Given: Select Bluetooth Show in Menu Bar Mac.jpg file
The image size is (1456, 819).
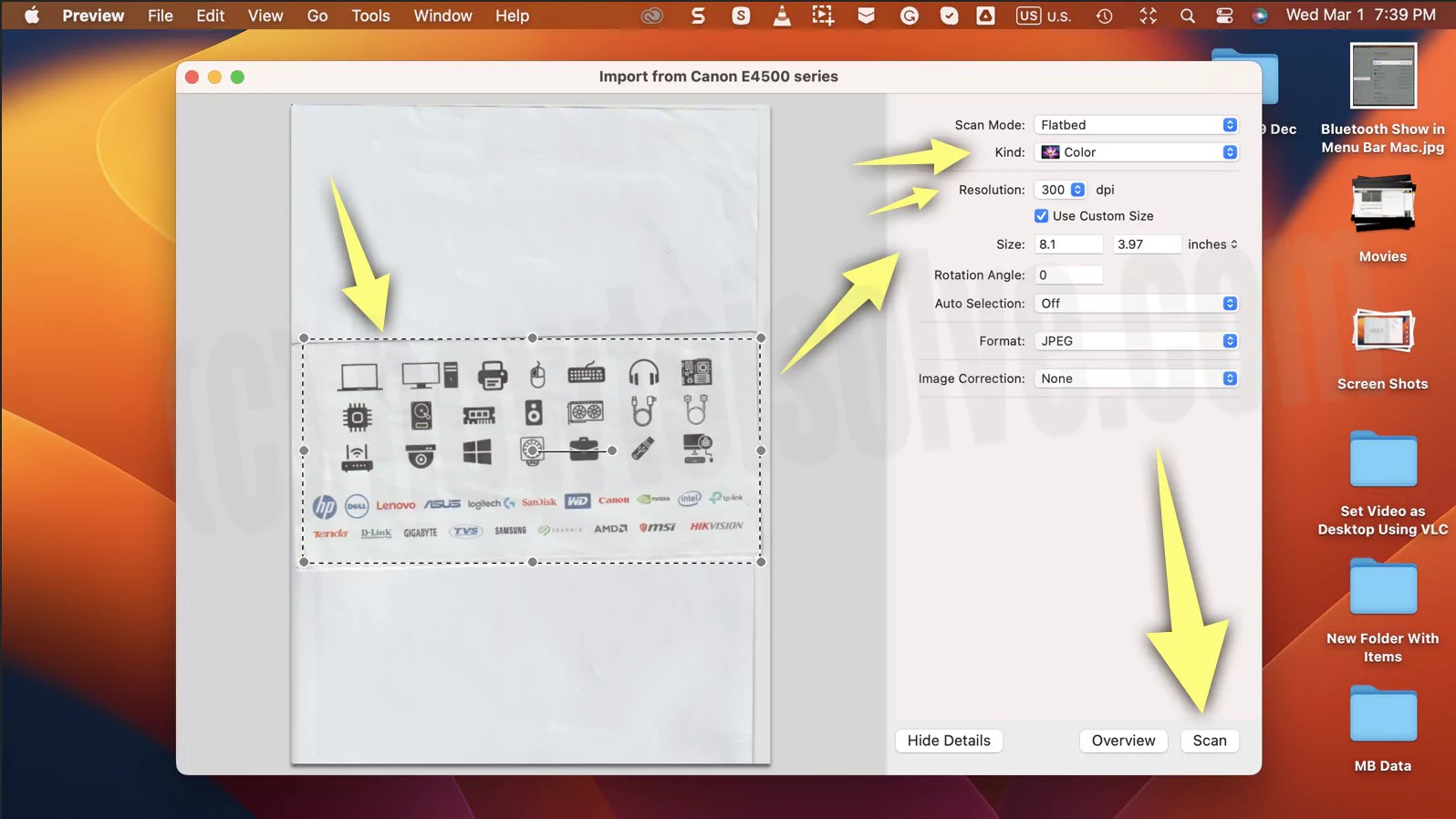Looking at the screenshot, I should pyautogui.click(x=1382, y=98).
